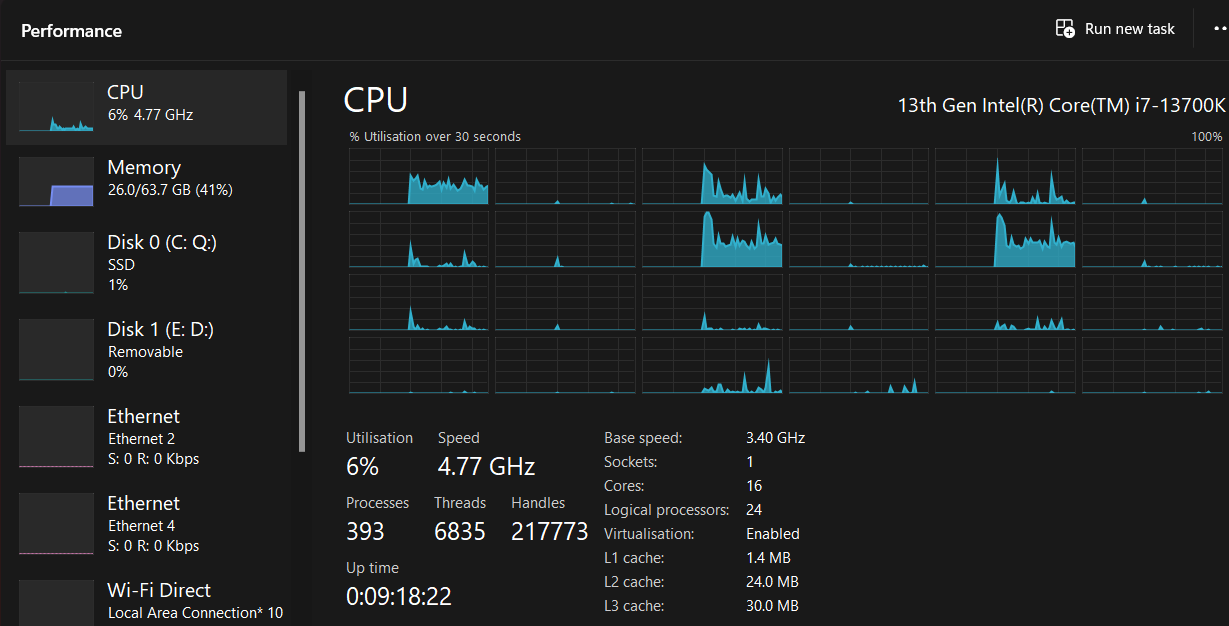Click the Performance page heading
Viewport: 1229px width, 626px height.
point(72,31)
